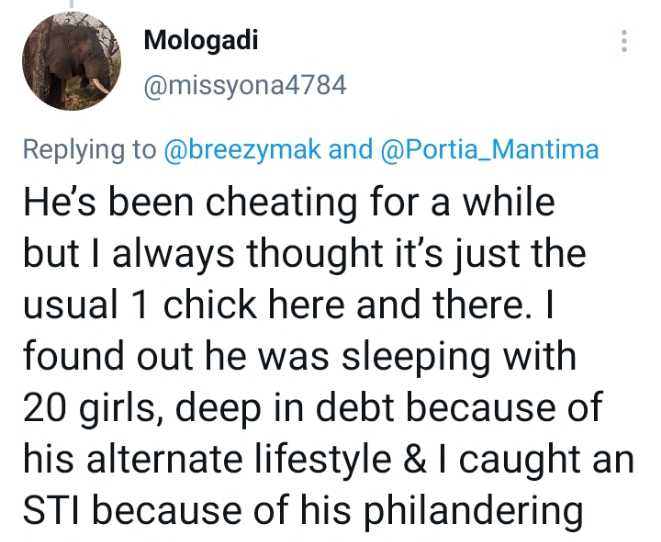Click the line "He's been cheating for a while"
The image size is (661, 542).
point(288,201)
